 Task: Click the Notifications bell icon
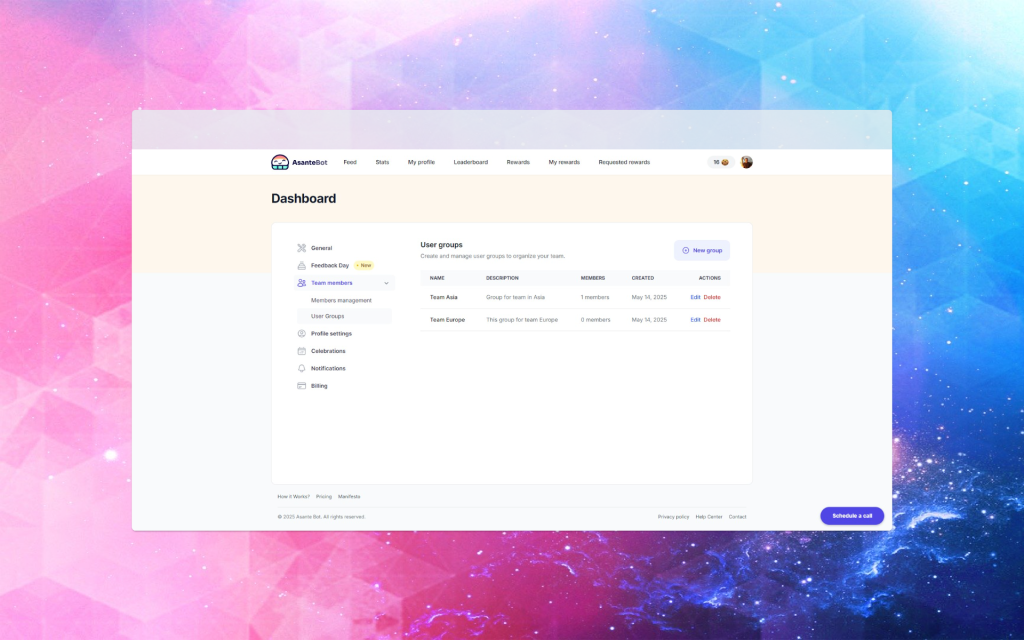(x=301, y=368)
